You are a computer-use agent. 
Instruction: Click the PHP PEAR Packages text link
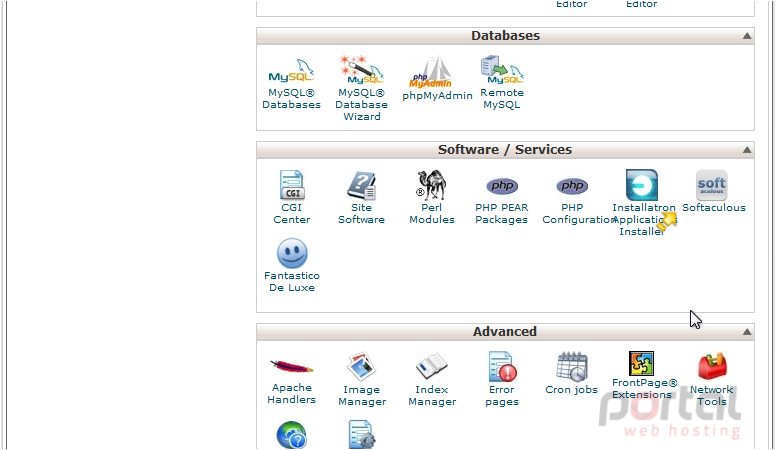pyautogui.click(x=502, y=213)
